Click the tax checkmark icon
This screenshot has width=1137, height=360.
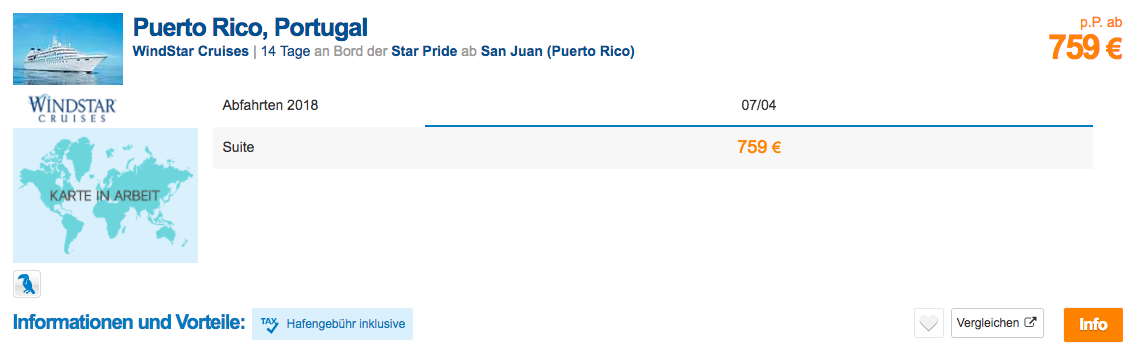pos(269,324)
